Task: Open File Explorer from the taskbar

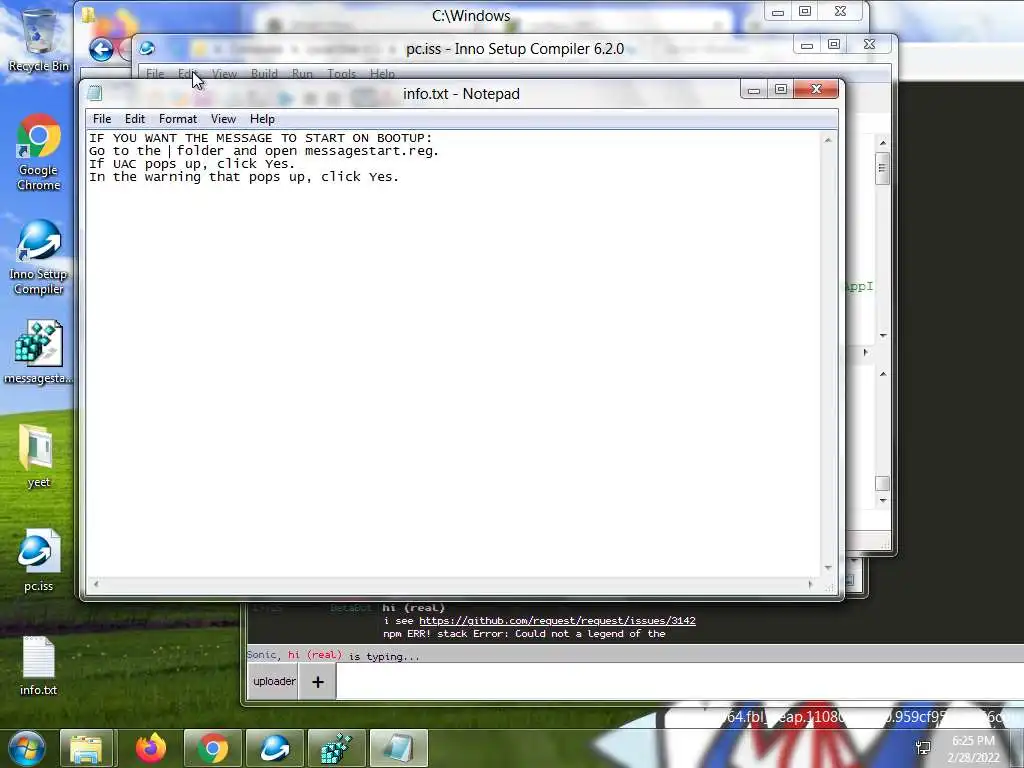Action: pos(86,748)
